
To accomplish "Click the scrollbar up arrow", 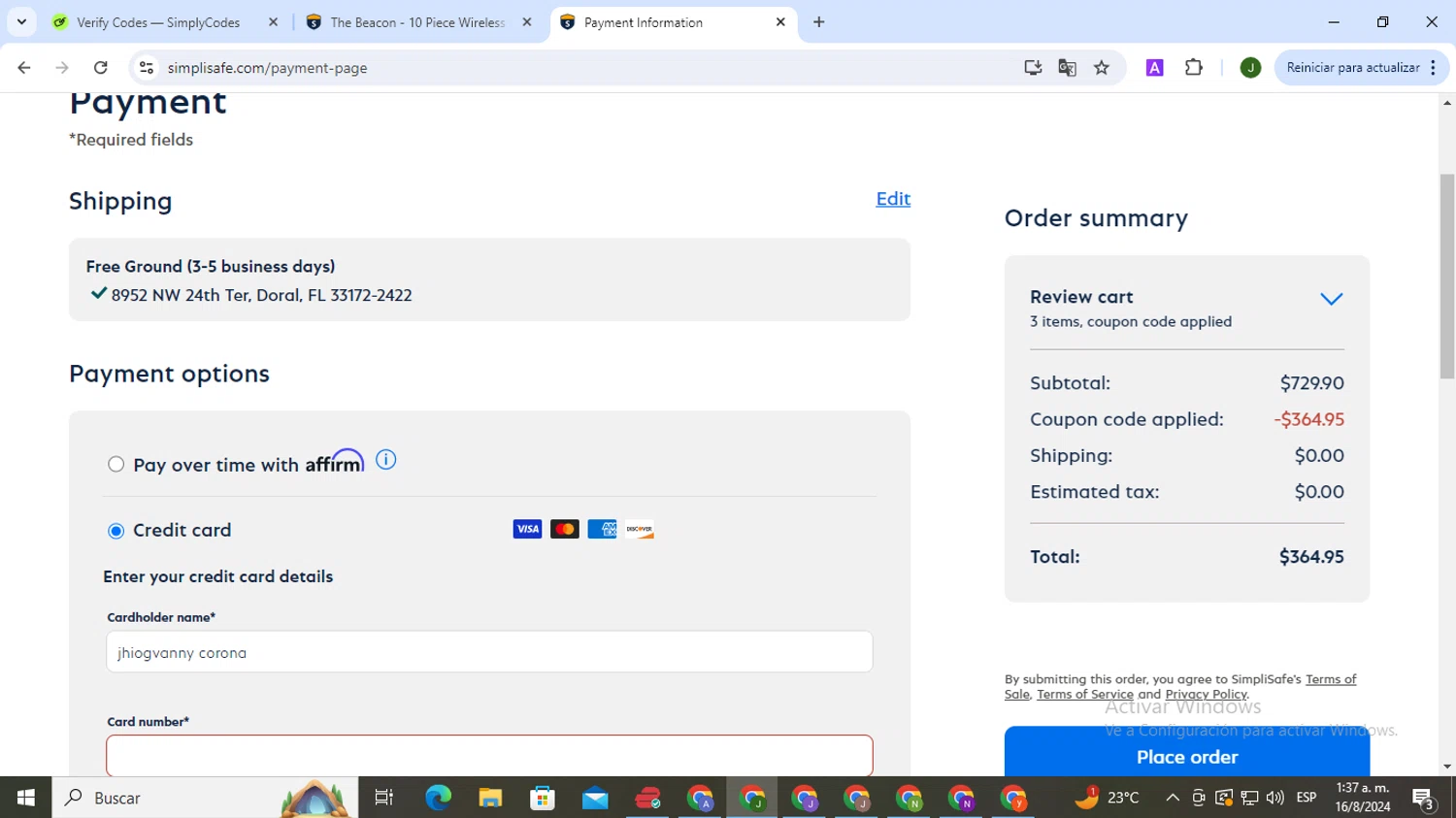I will point(1447,102).
